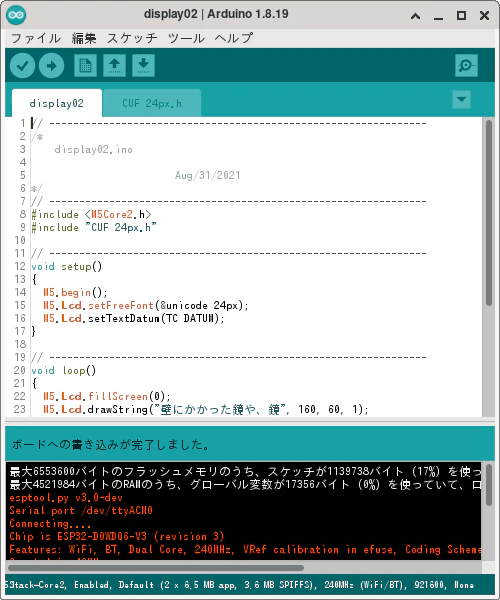This screenshot has height=600, width=500.
Task: Click the M5.Lcd.drawString line
Action: (x=206, y=409)
